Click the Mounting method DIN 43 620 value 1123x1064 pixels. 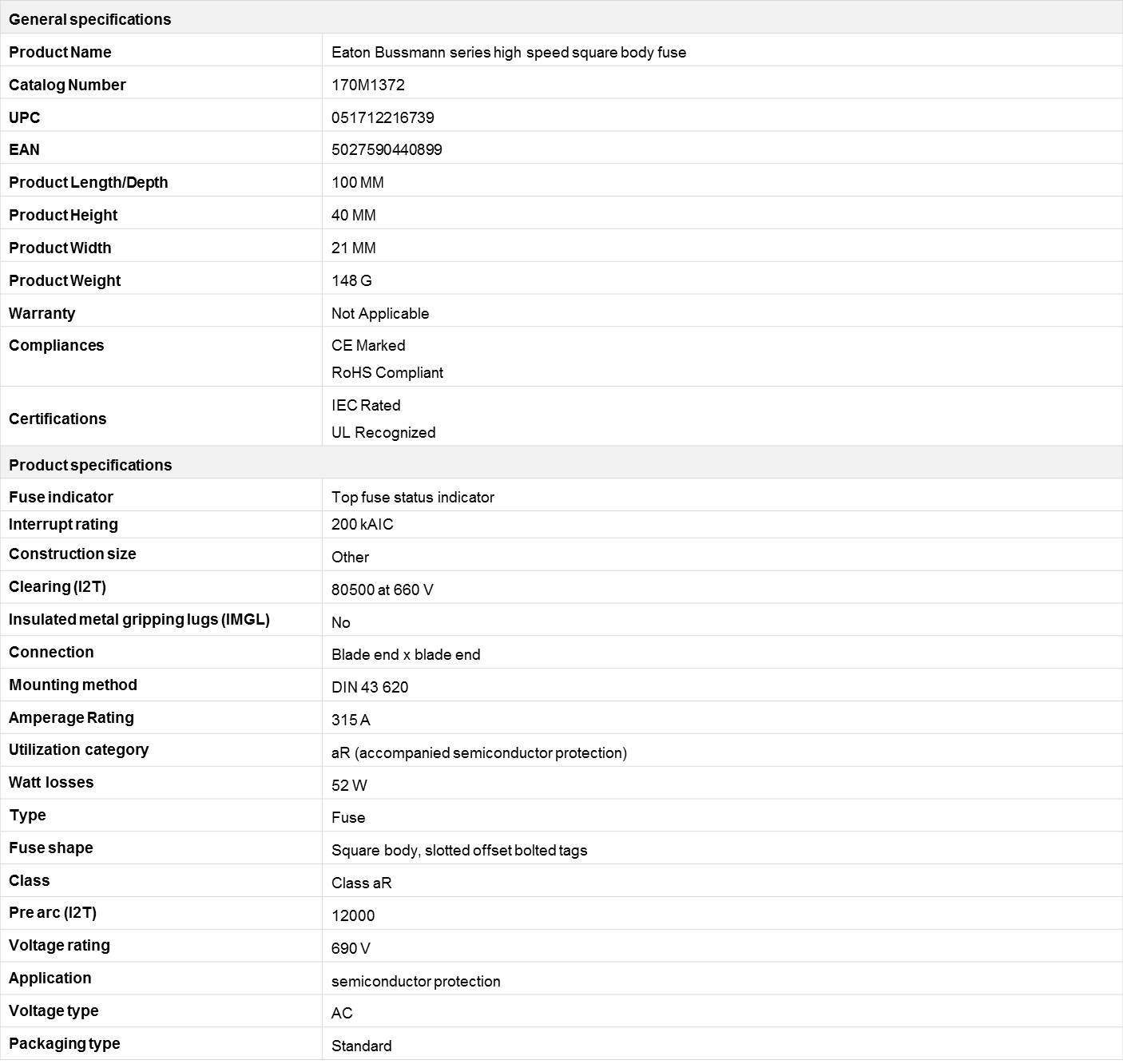370,687
